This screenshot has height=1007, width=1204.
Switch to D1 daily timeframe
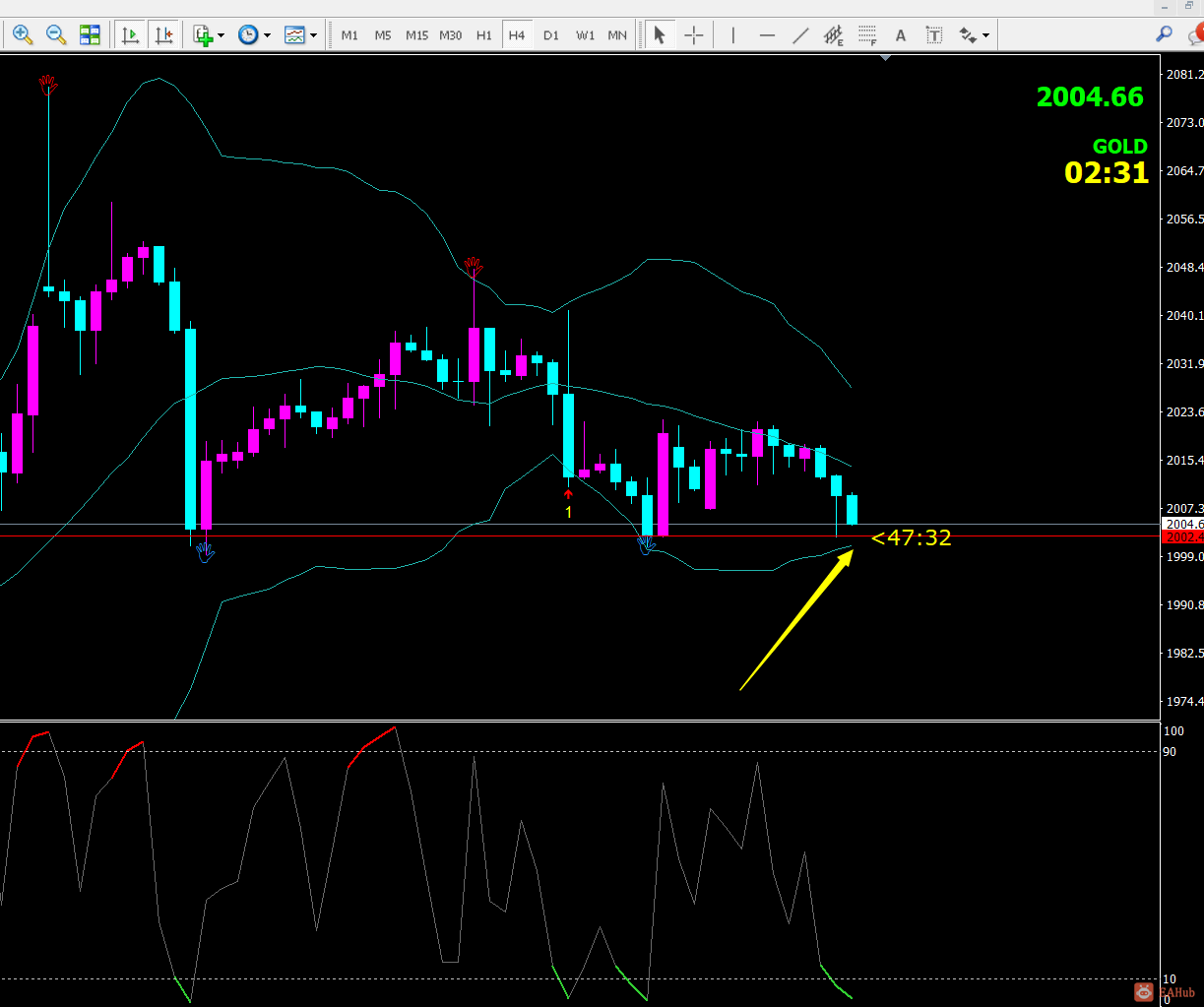tap(551, 35)
